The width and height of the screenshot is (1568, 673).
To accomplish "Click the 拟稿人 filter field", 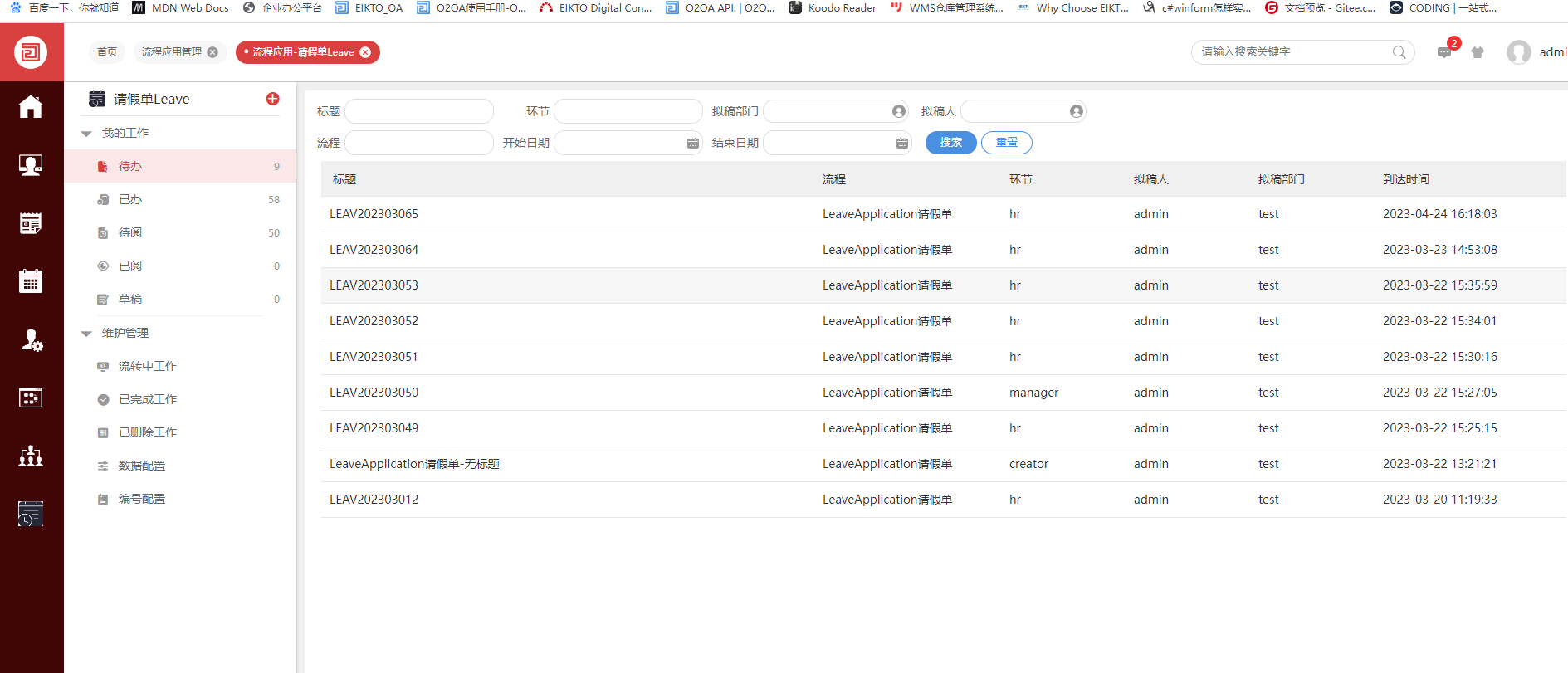I will tap(1023, 111).
